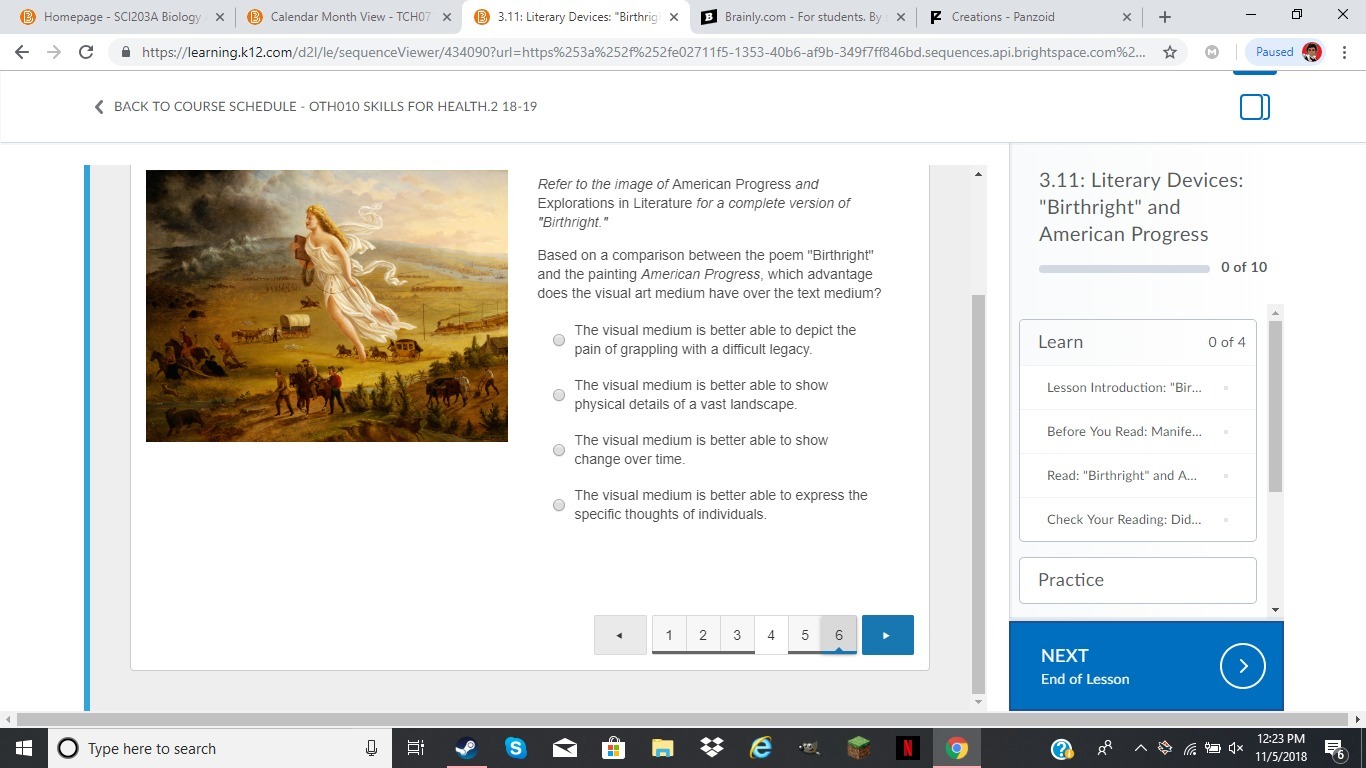Click the 'Type here to search' box

pyautogui.click(x=220, y=748)
